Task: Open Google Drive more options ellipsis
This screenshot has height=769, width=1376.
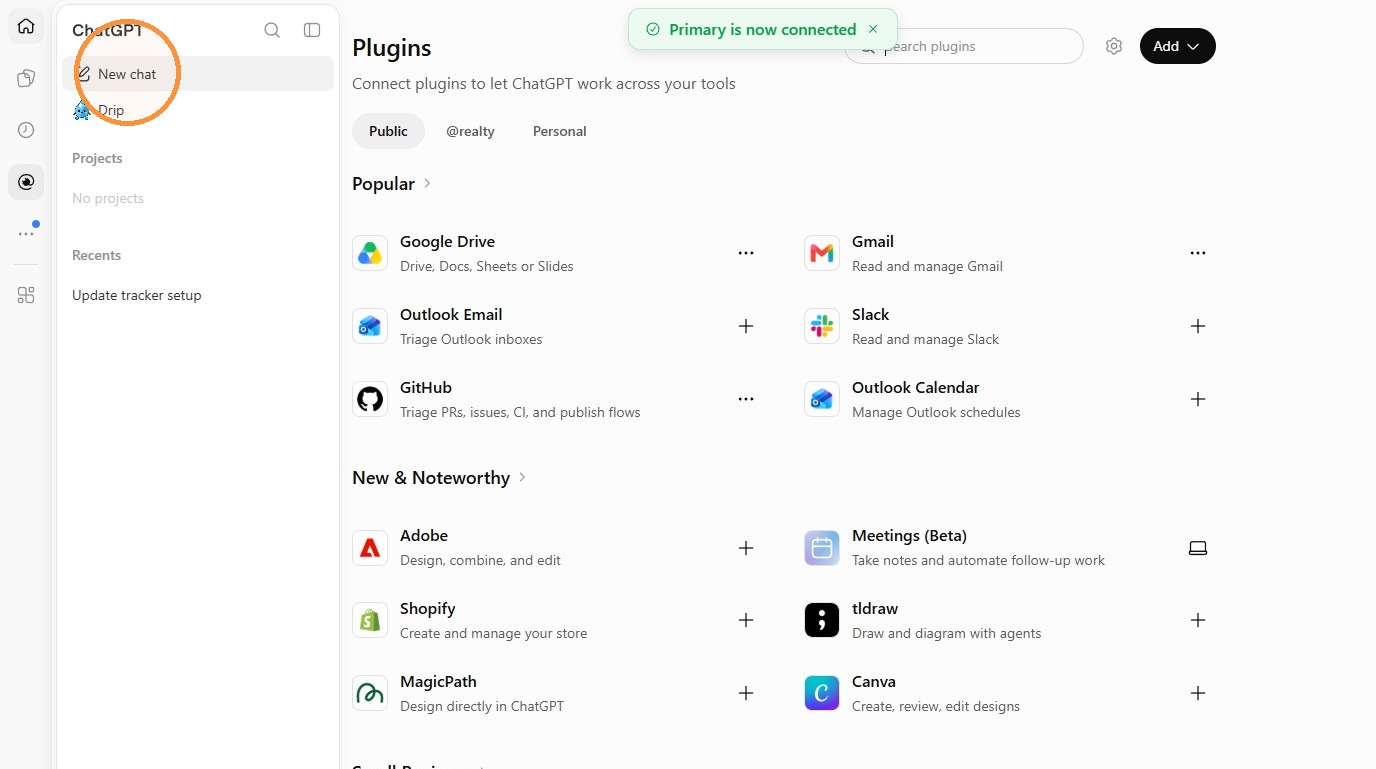Action: [x=746, y=253]
